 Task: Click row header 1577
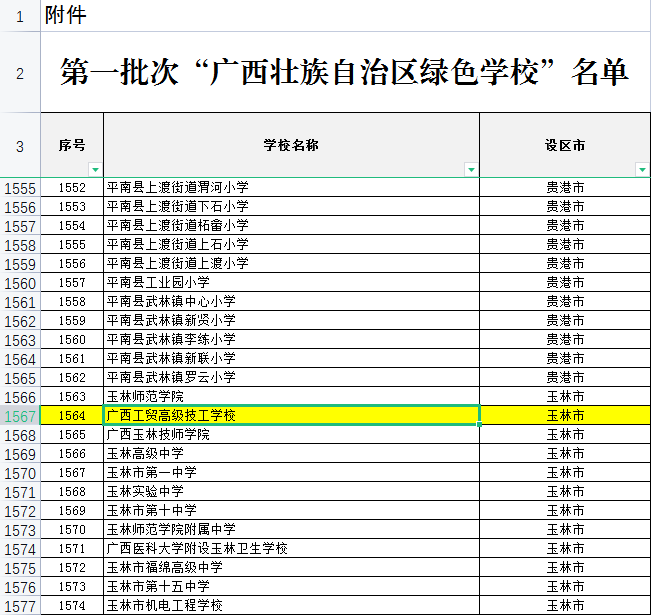click(x=20, y=606)
